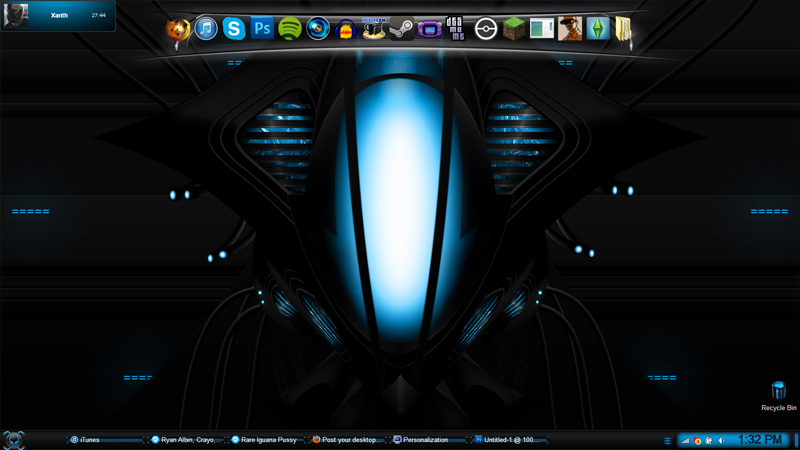Open 'Post your desktop' Firefox window
800x450 pixels.
[345, 440]
